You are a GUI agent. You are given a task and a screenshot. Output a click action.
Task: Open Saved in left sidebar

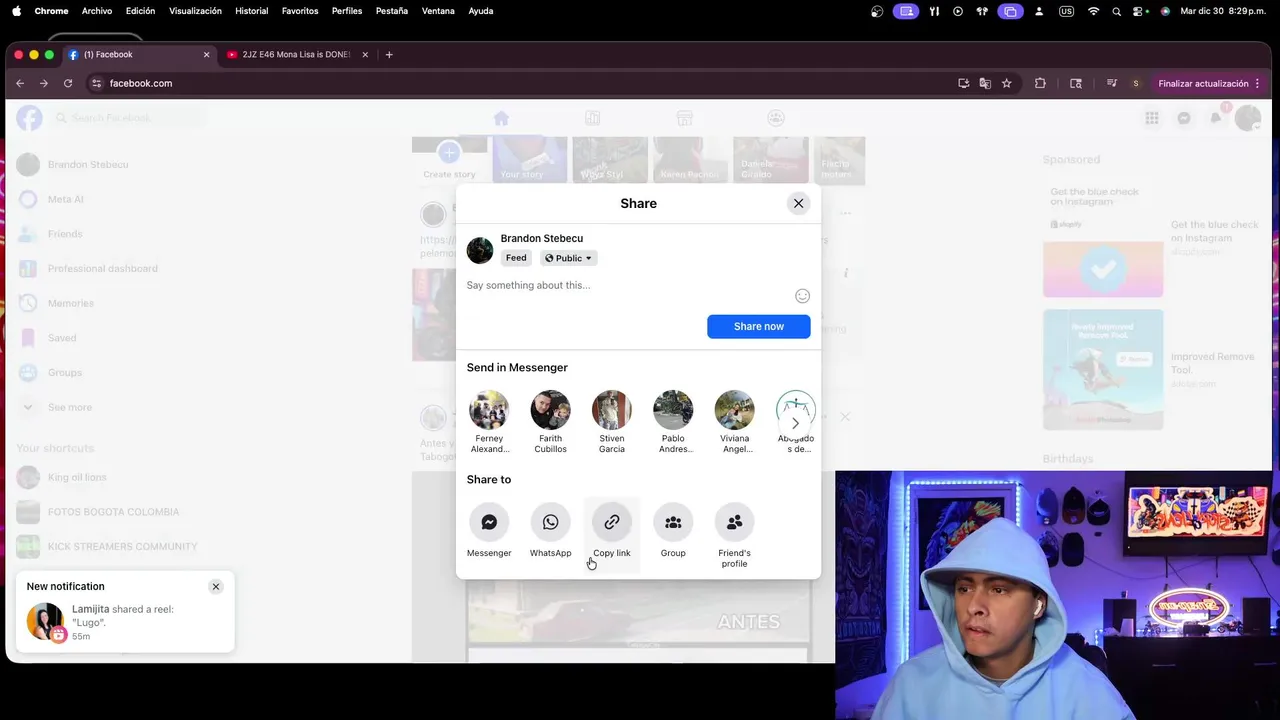tap(62, 338)
